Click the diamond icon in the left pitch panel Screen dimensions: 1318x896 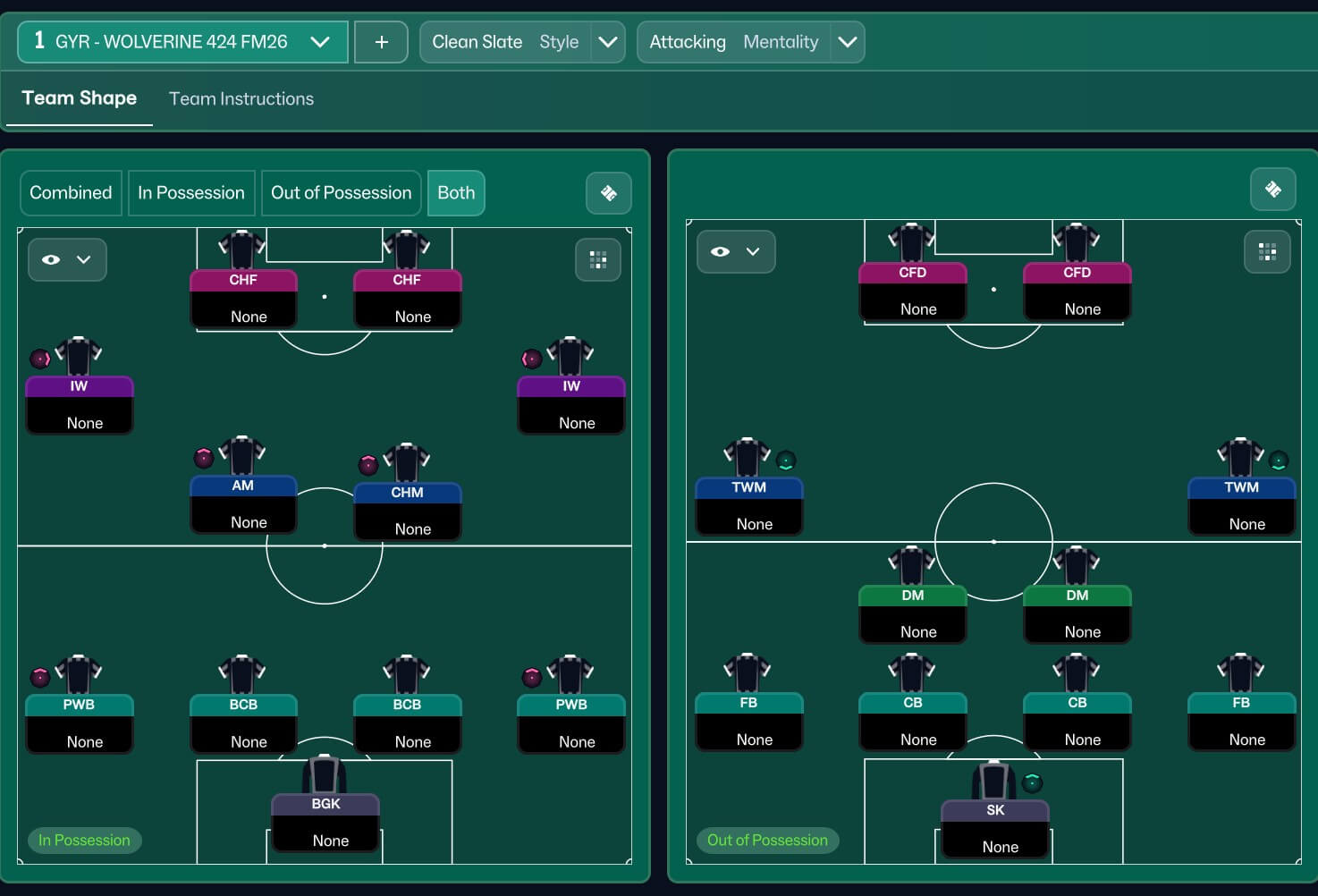click(609, 193)
